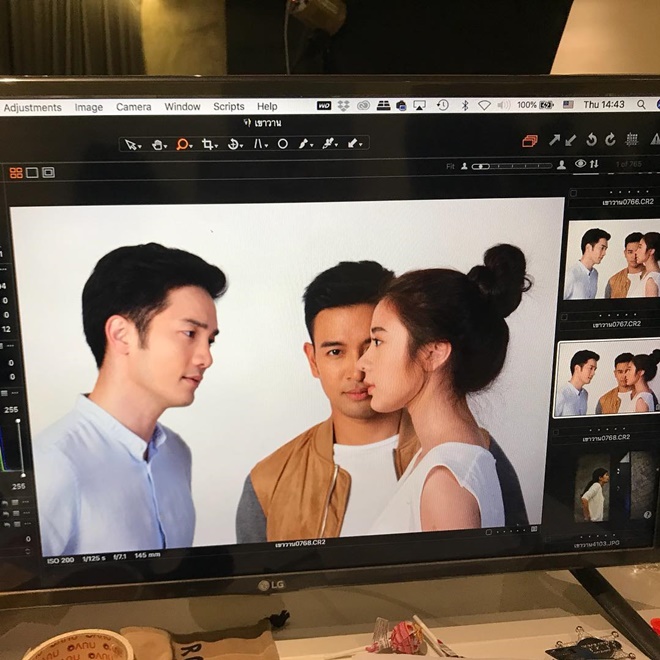This screenshot has width=660, height=660.
Task: Choose the Crop tool
Action: point(207,144)
